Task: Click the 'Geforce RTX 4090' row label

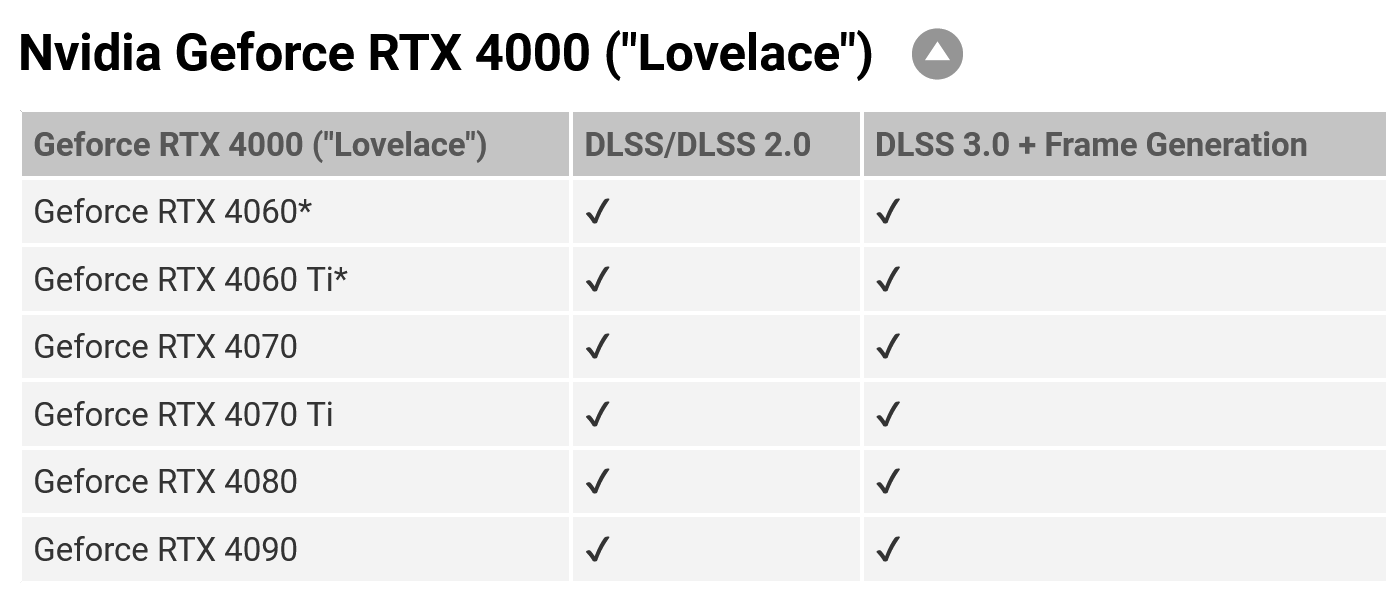Action: click(166, 549)
